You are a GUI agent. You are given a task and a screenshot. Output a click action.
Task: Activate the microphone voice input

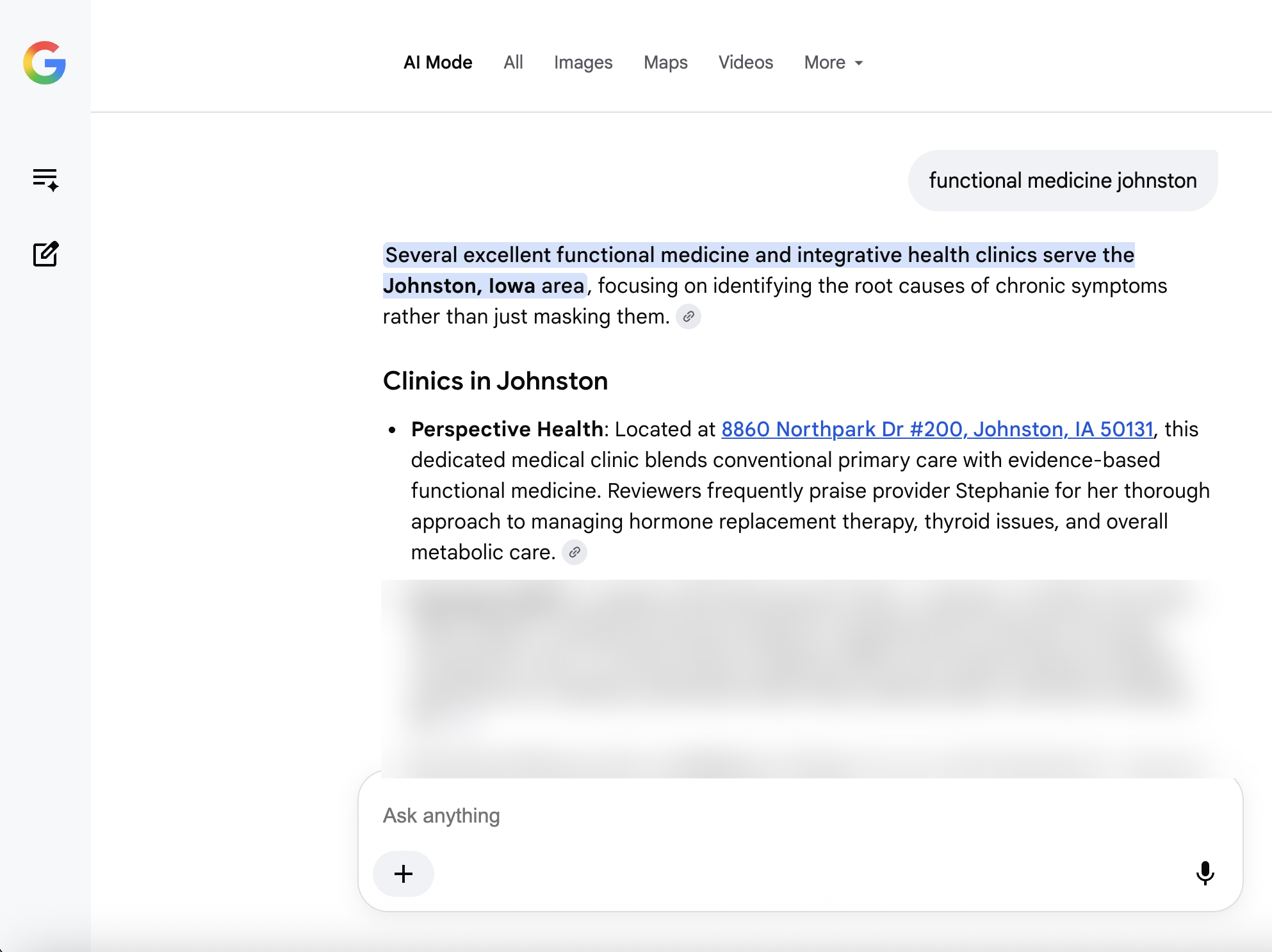(x=1205, y=873)
